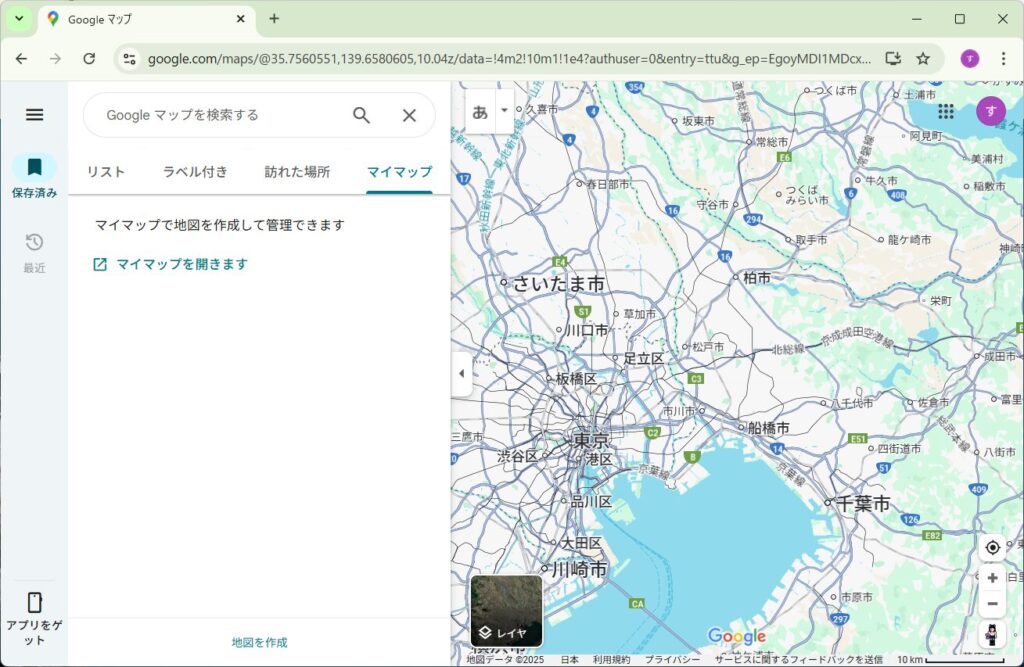This screenshot has width=1024, height=667.
Task: Click the さいたま市 map label
Action: [x=559, y=284]
